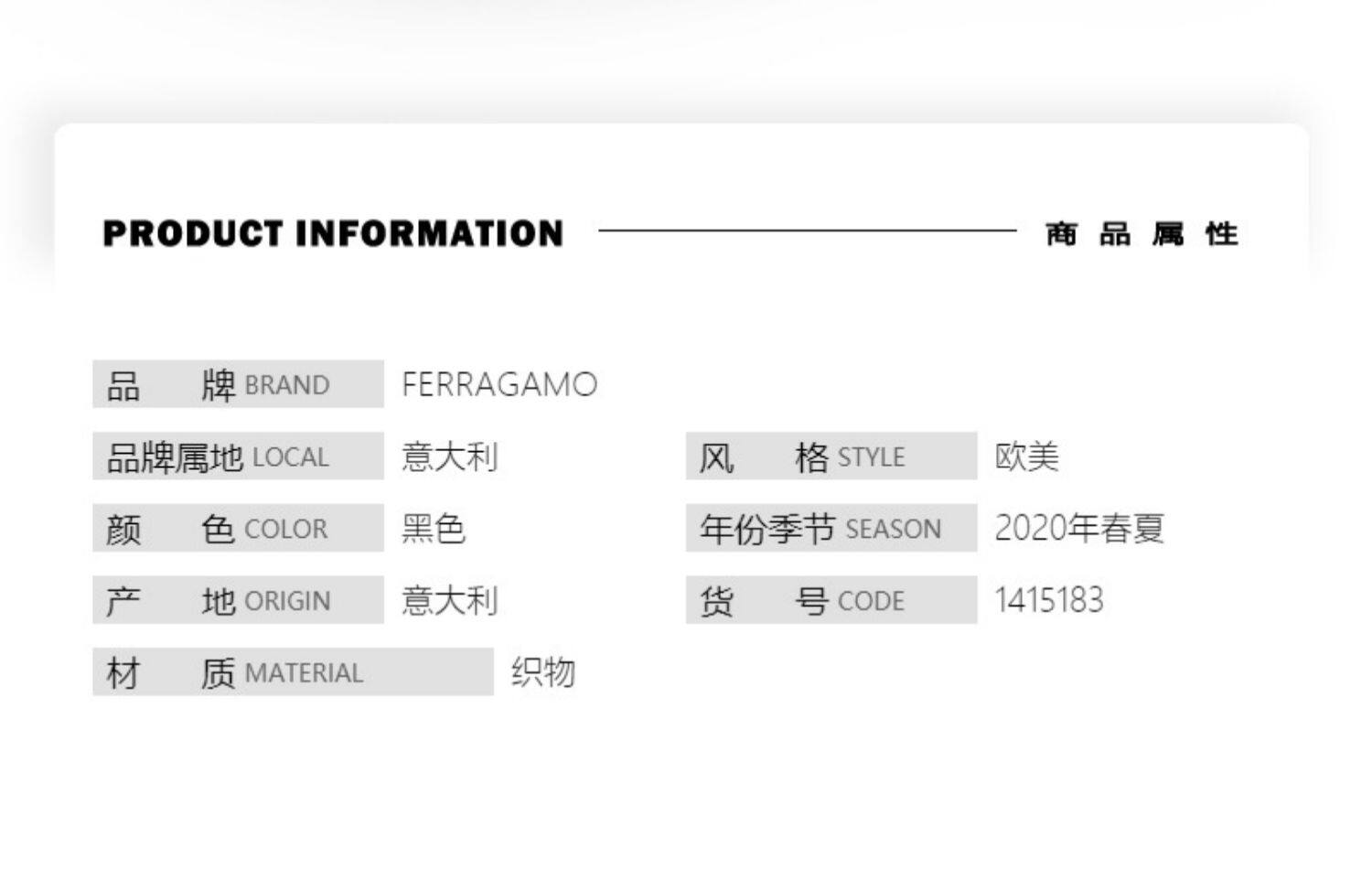Image resolution: width=1372 pixels, height=891 pixels.
Task: Click the PRODUCT INFORMATION heading
Action: (333, 233)
